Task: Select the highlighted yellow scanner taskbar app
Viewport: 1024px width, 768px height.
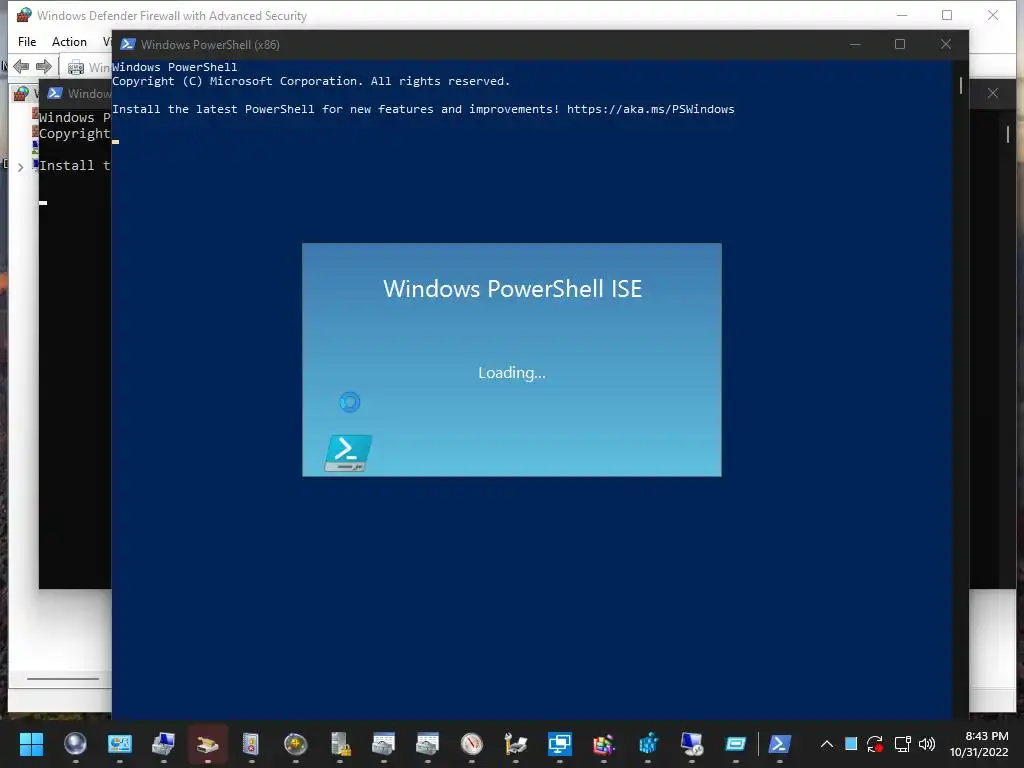Action: click(x=208, y=744)
